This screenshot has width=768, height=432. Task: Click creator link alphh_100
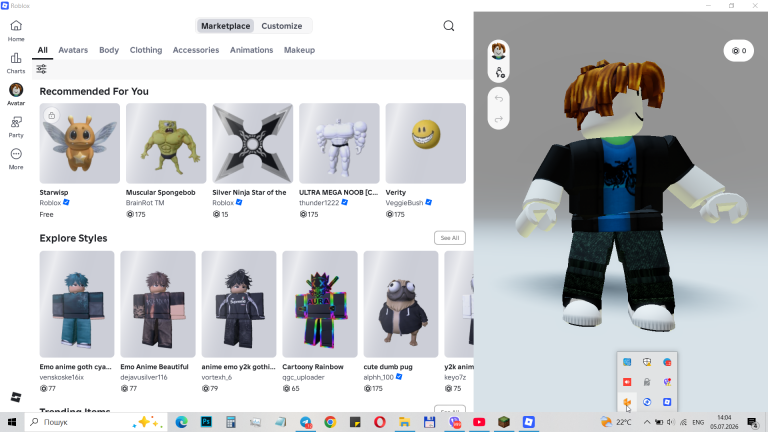tap(379, 377)
